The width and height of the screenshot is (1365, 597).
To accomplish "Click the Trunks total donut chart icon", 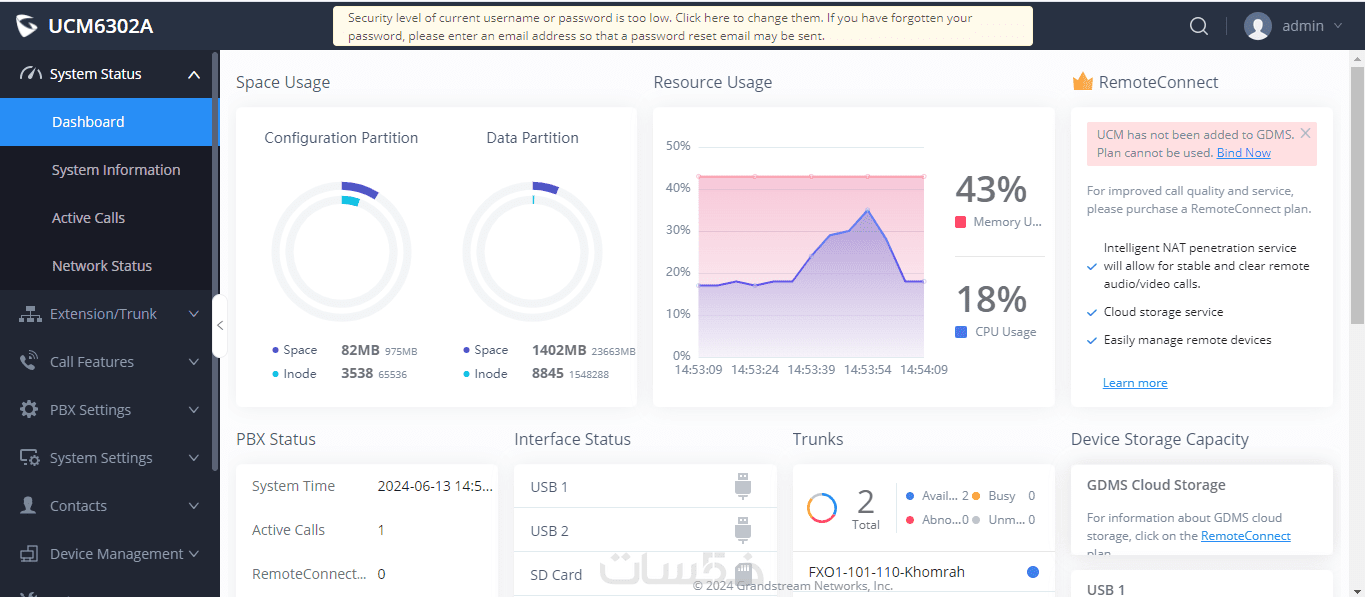I will tap(822, 508).
